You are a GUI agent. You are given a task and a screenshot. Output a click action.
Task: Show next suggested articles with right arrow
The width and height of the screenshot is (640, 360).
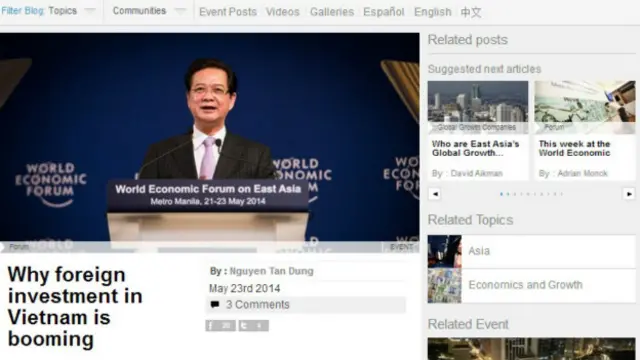(x=629, y=194)
